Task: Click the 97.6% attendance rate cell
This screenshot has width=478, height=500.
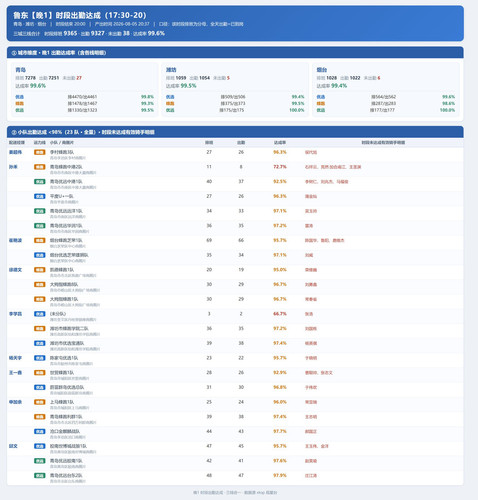Action: pyautogui.click(x=280, y=461)
